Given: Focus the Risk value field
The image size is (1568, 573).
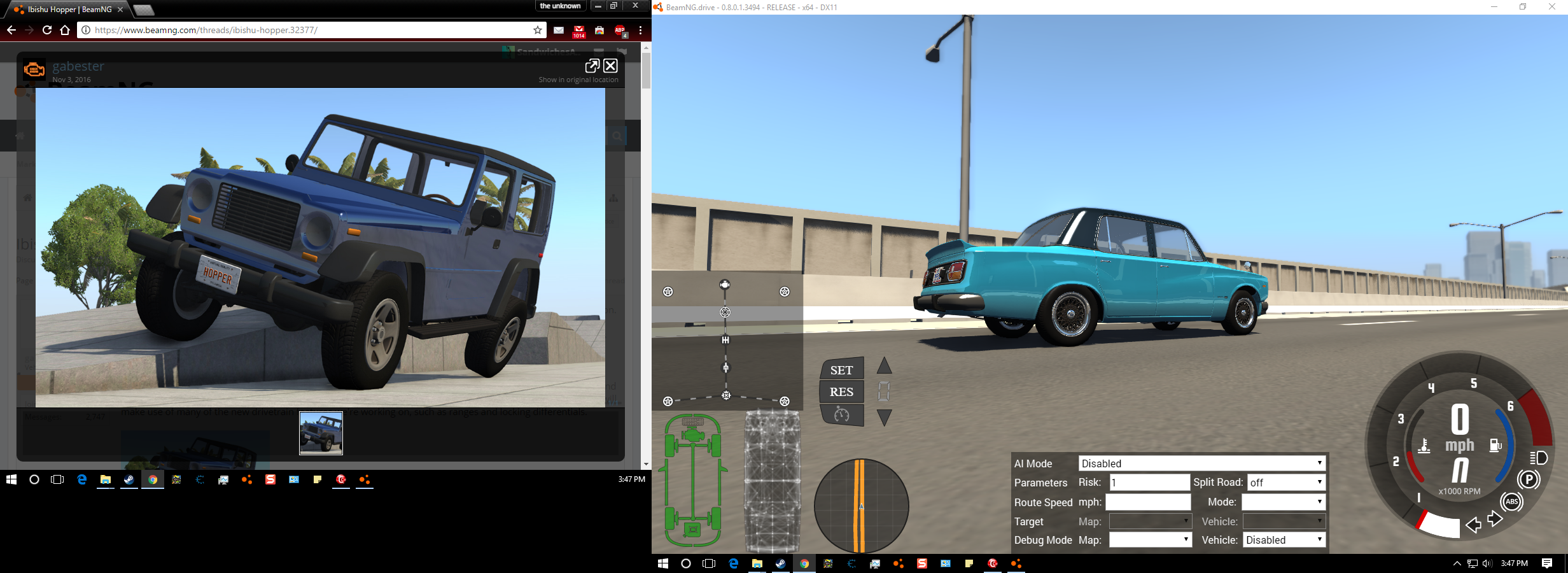Looking at the screenshot, I should pyautogui.click(x=1149, y=483).
